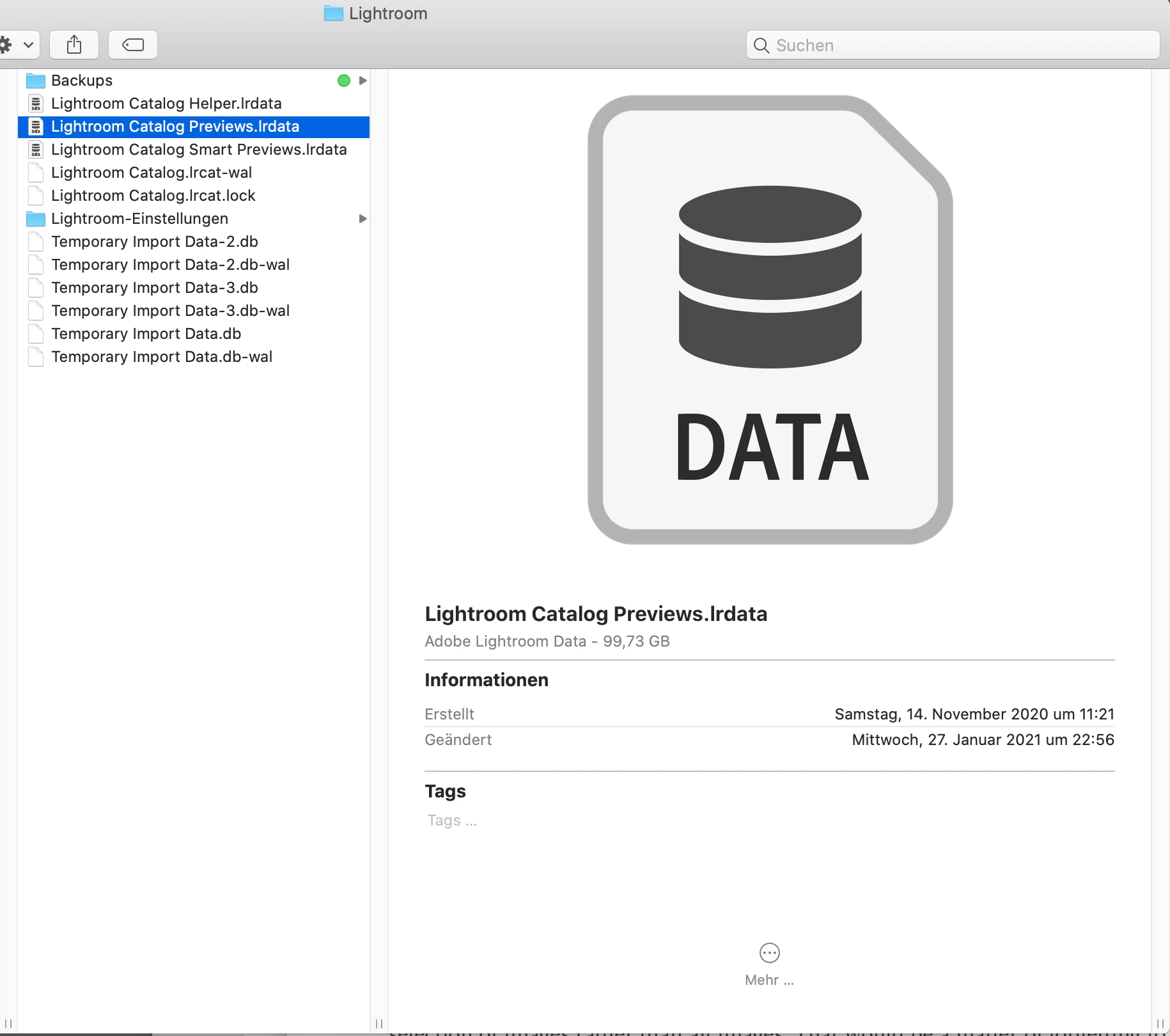This screenshot has width=1170, height=1036.
Task: Click the file icon of Temporary Import Data-3.db-wal
Action: click(x=36, y=311)
